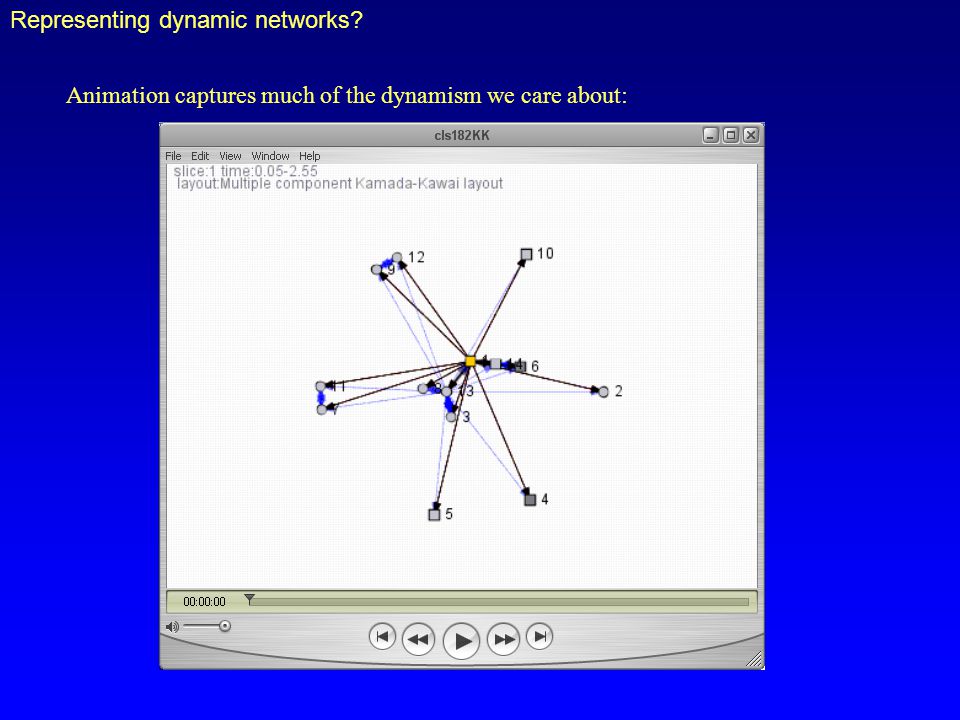Screen dimensions: 960x720
Task: Click the cls182KK title bar
Action: pyautogui.click(x=462, y=135)
